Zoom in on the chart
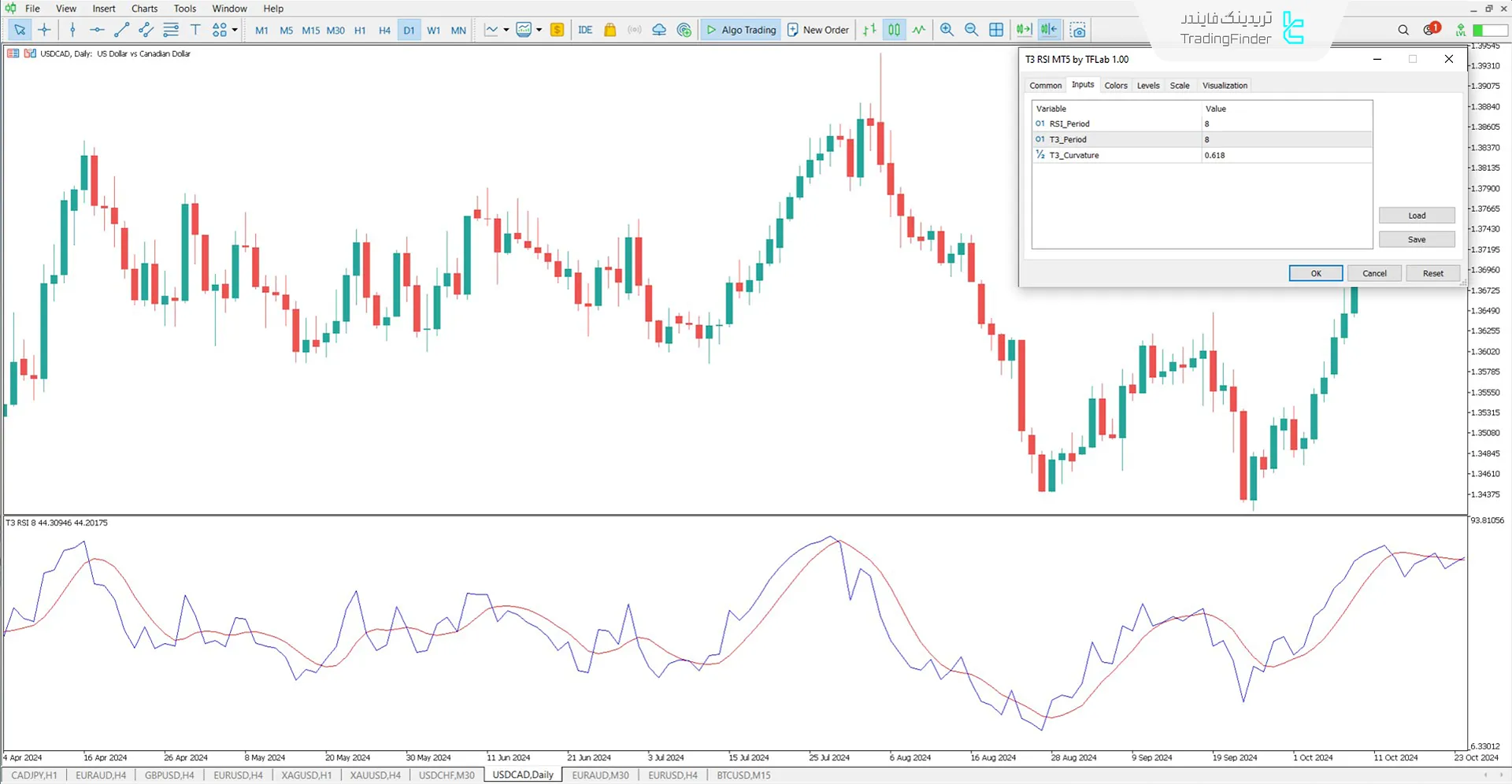Image resolution: width=1512 pixels, height=784 pixels. (x=947, y=29)
